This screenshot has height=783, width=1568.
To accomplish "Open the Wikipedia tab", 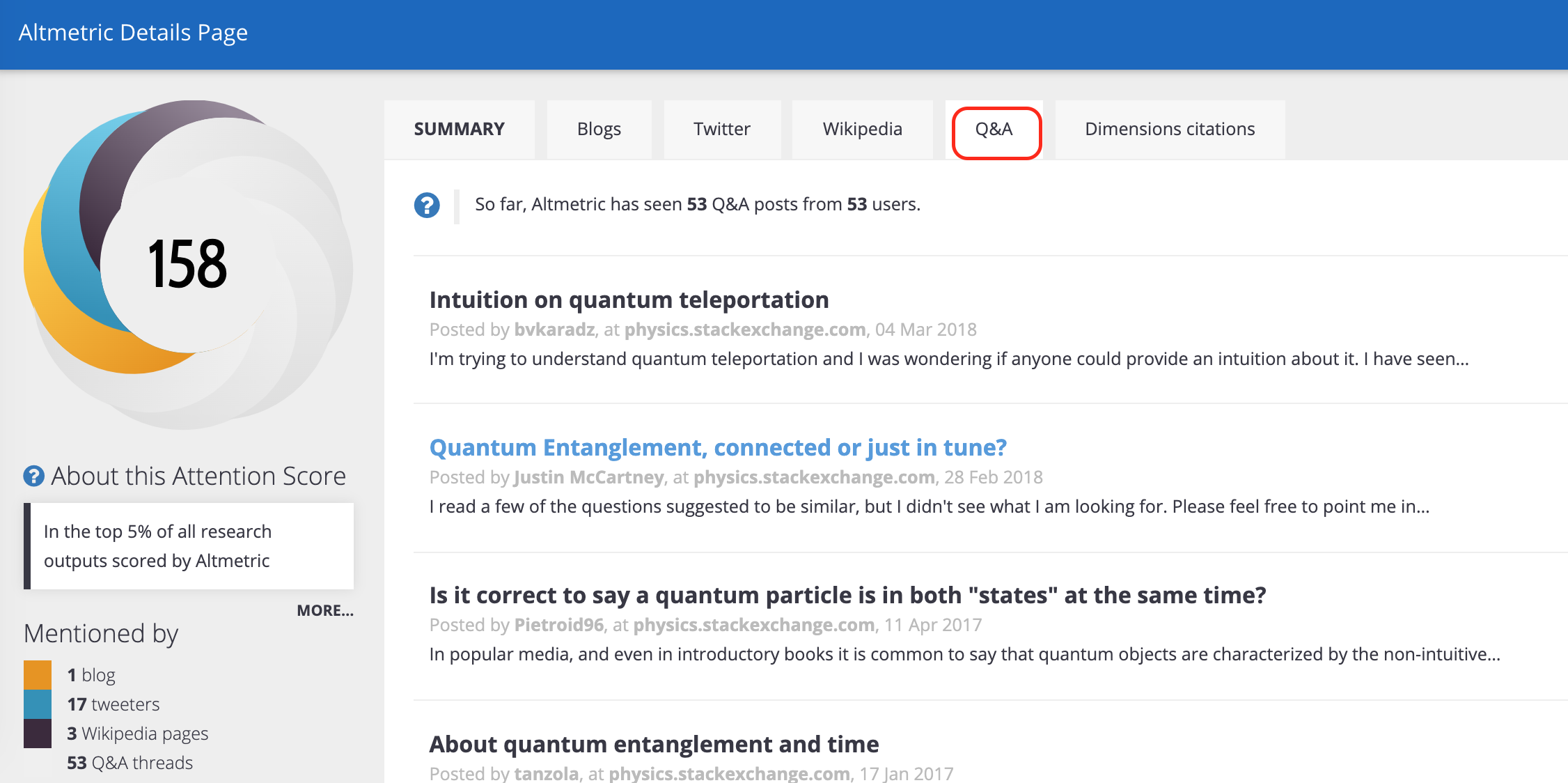I will click(862, 130).
